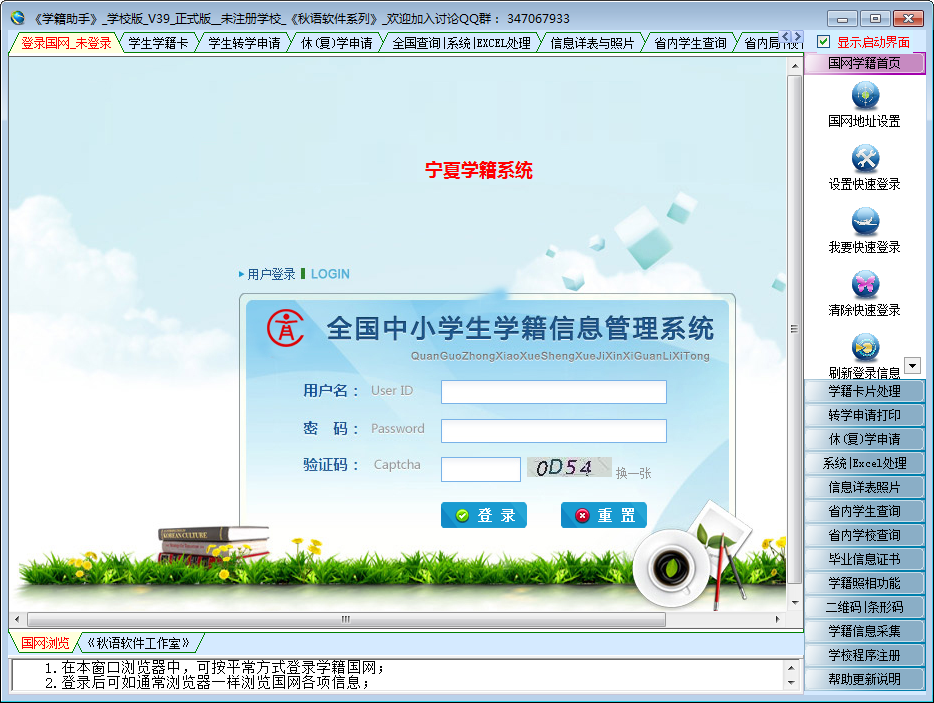Viewport: 934px width, 703px height.
Task: Open the 《秋语软件工作室》 bottom tab
Action: point(139,642)
